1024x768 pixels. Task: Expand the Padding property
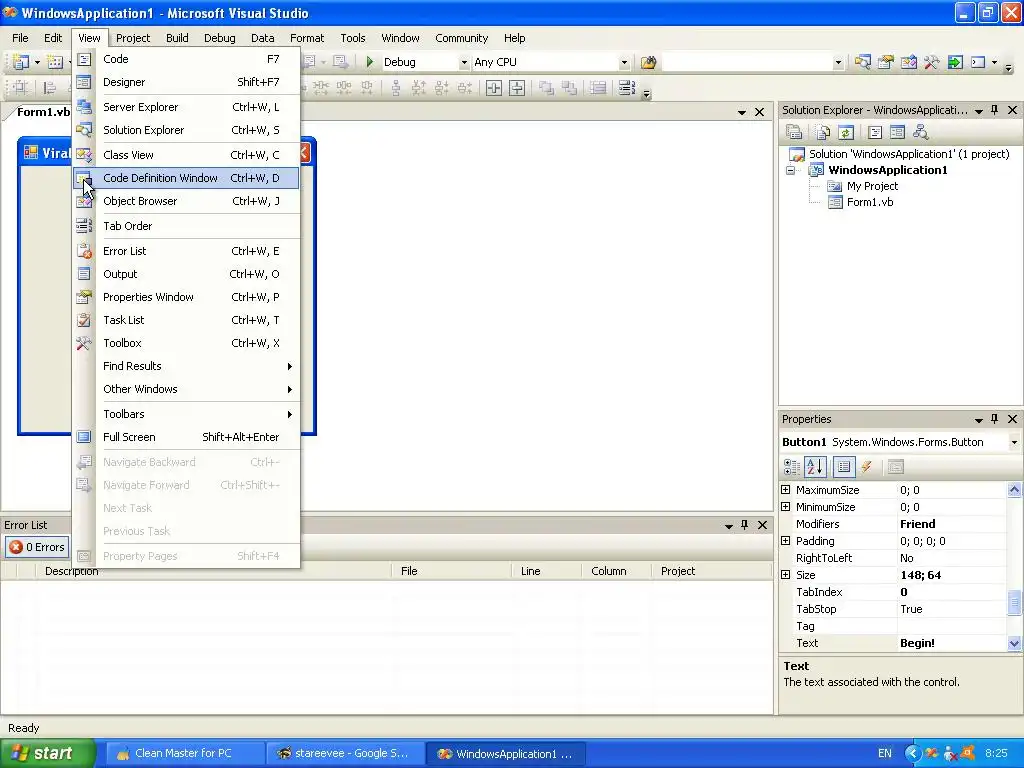tap(786, 541)
